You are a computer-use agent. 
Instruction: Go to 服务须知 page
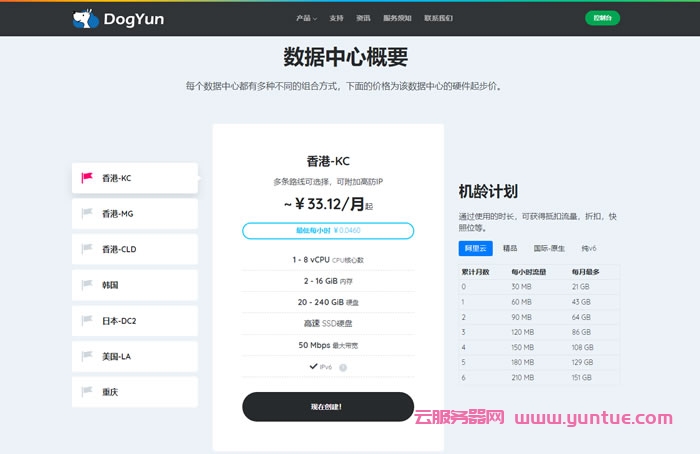tap(398, 18)
